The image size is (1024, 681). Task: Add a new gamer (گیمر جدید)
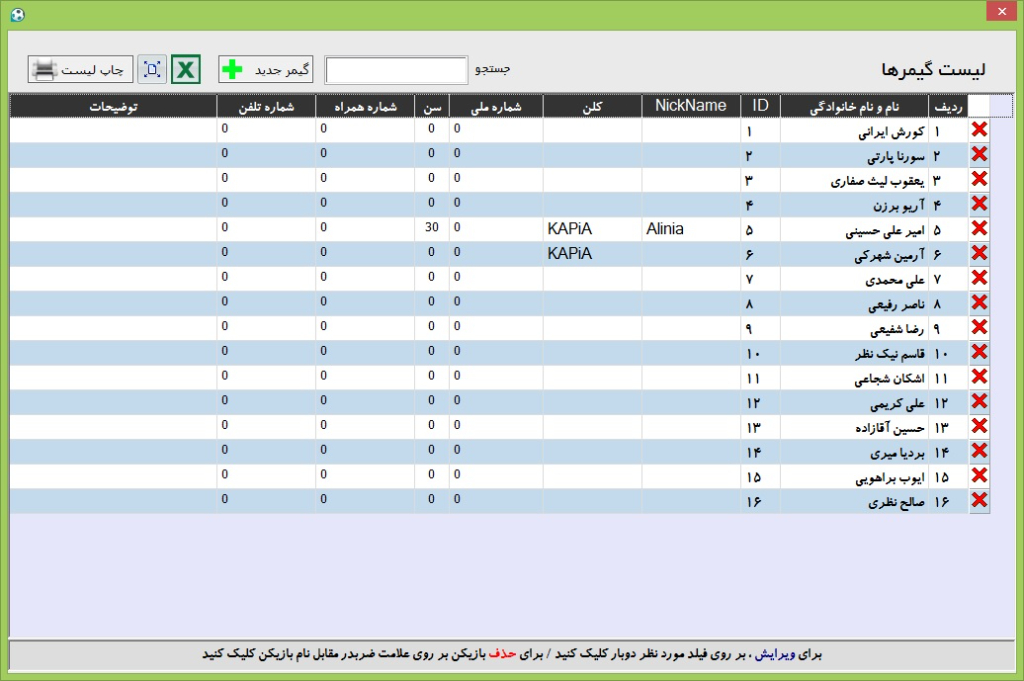tap(266, 70)
